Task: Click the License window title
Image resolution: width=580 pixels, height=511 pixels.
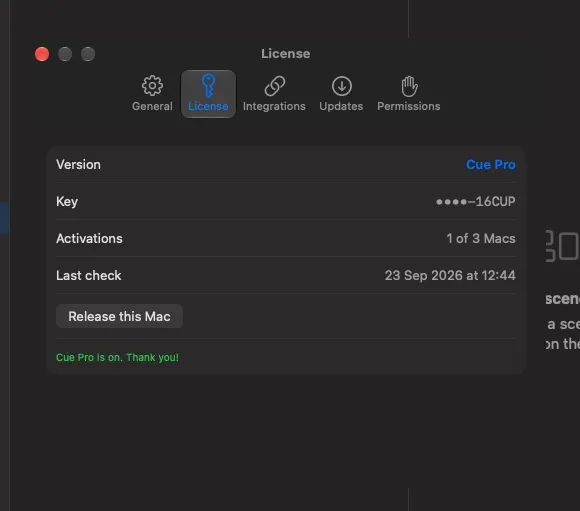Action: tap(286, 54)
